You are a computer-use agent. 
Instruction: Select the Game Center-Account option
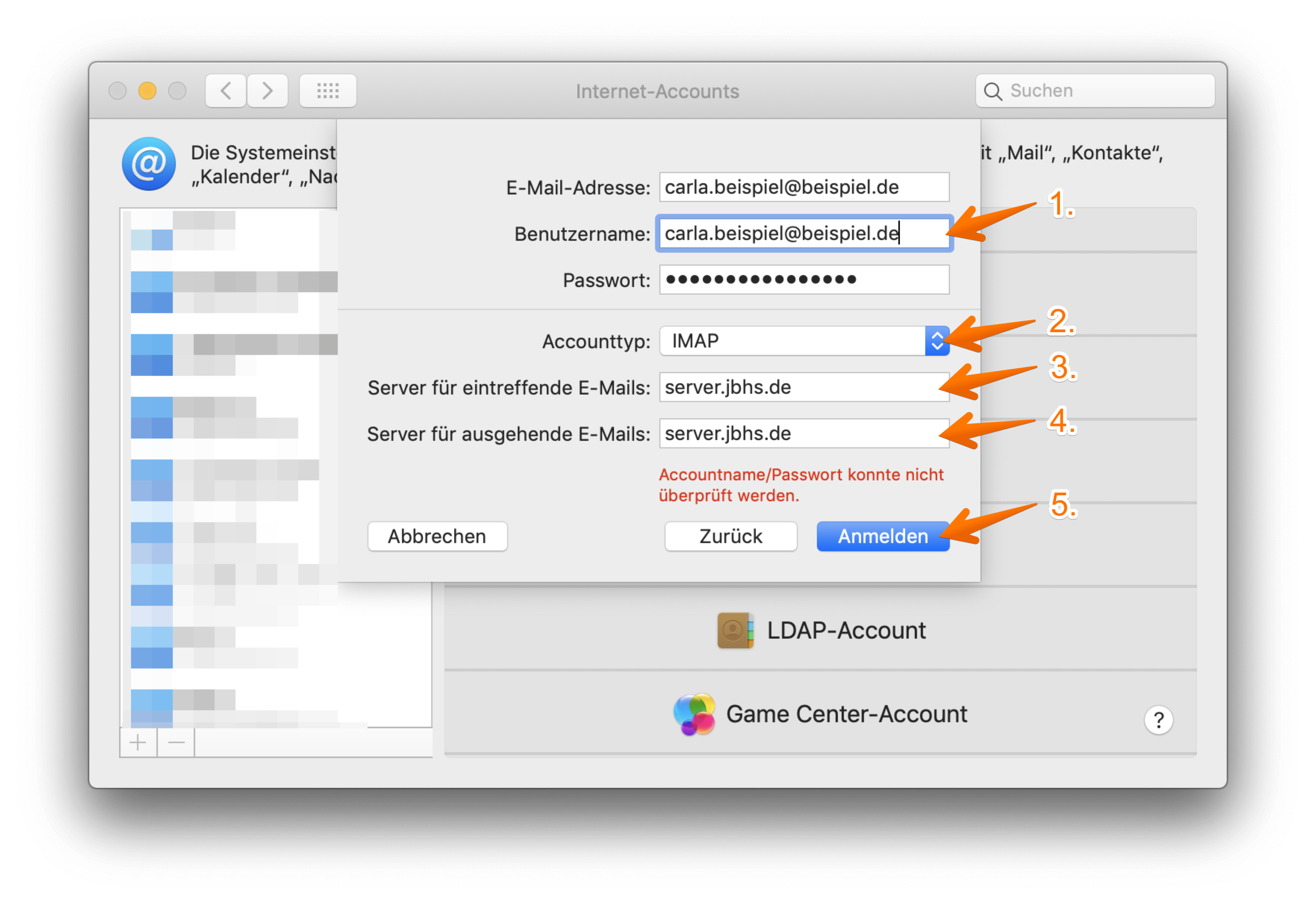coord(821,714)
